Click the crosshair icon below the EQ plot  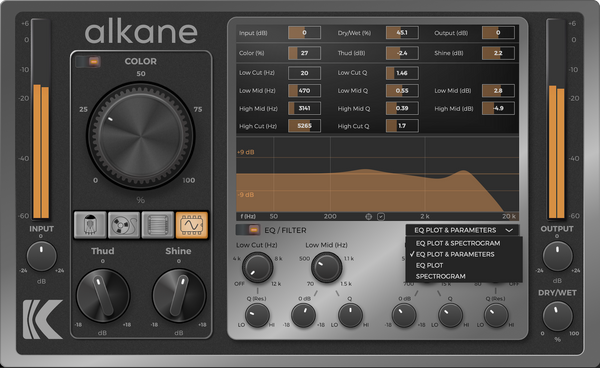(368, 217)
